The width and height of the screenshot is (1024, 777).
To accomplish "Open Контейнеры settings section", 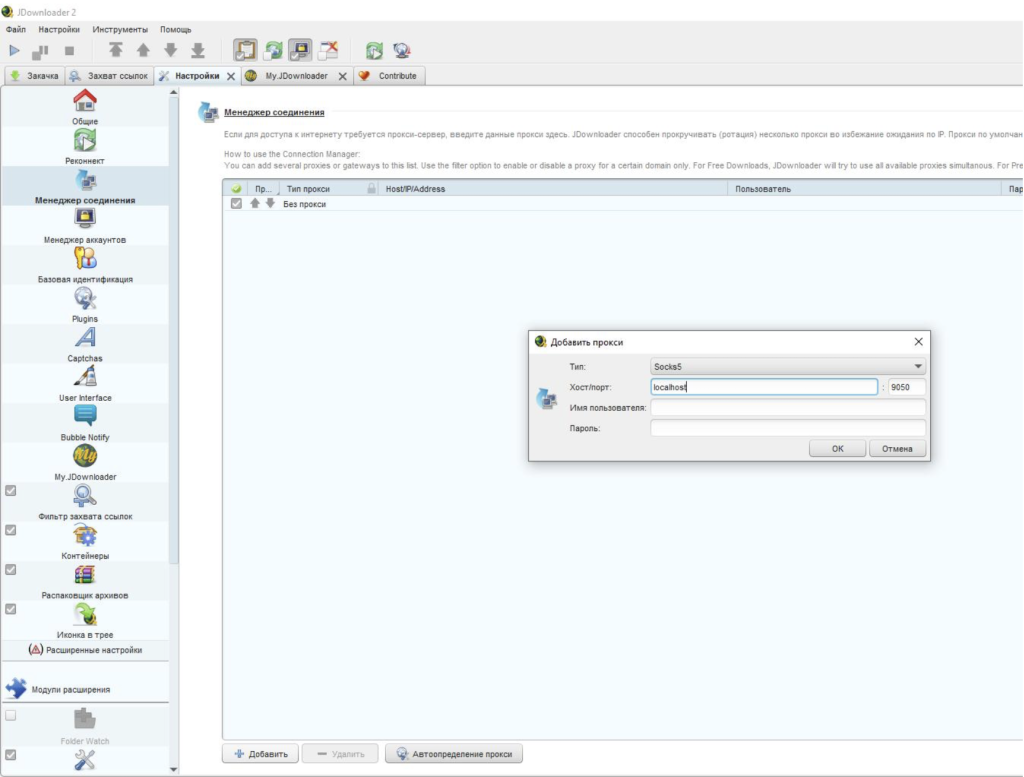I will [x=85, y=541].
